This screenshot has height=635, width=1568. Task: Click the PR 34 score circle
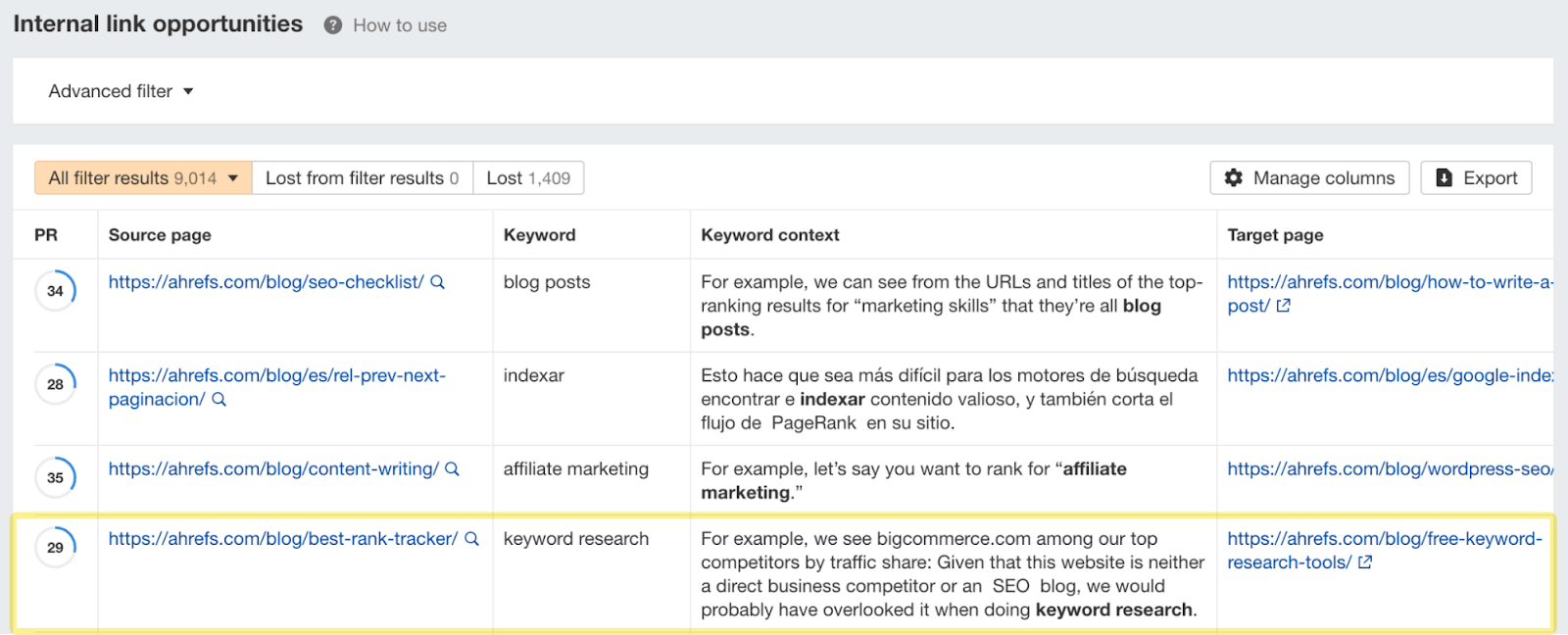(55, 291)
